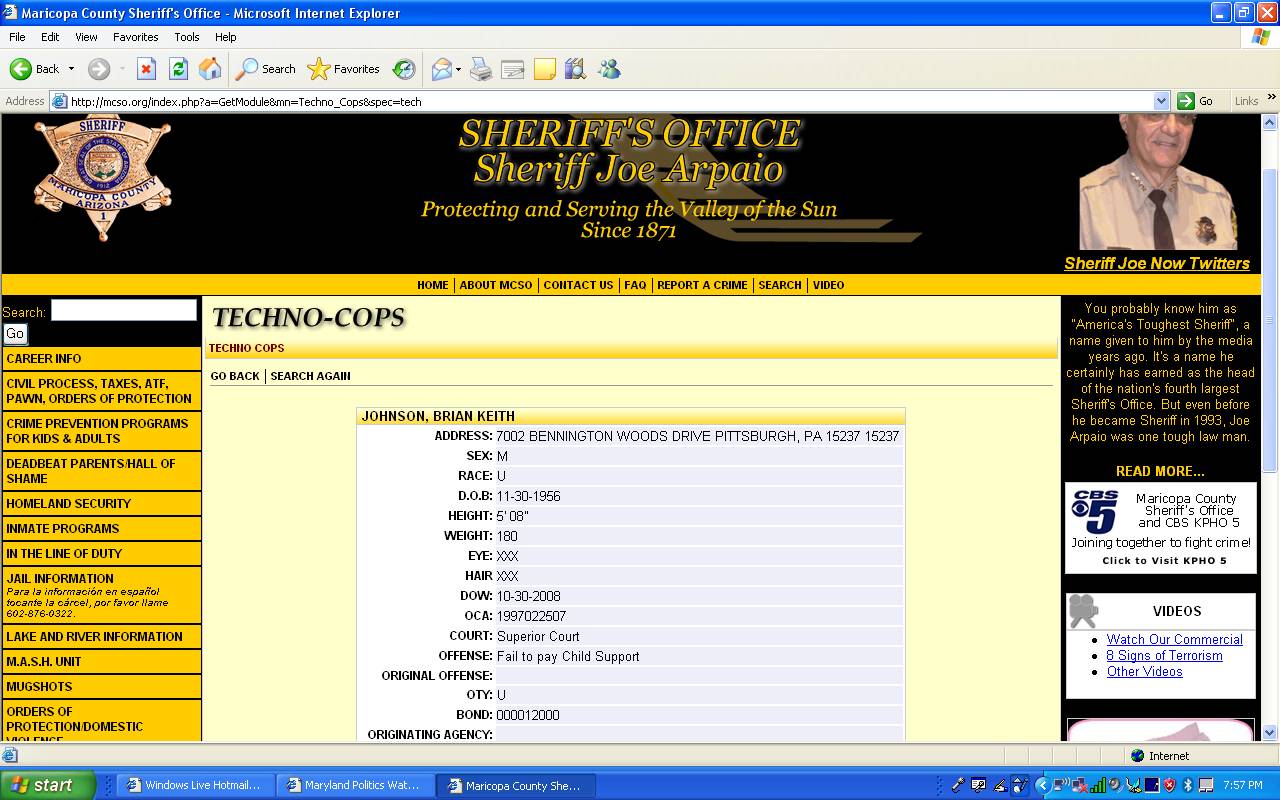Open the FAQ navigation link
This screenshot has width=1280, height=800.
635,285
